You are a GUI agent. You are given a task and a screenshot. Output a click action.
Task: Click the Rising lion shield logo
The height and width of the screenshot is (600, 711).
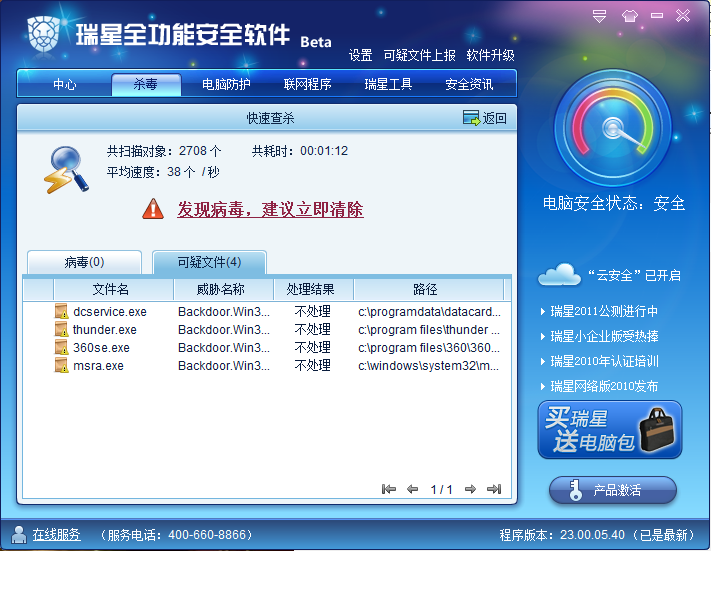pos(44,34)
